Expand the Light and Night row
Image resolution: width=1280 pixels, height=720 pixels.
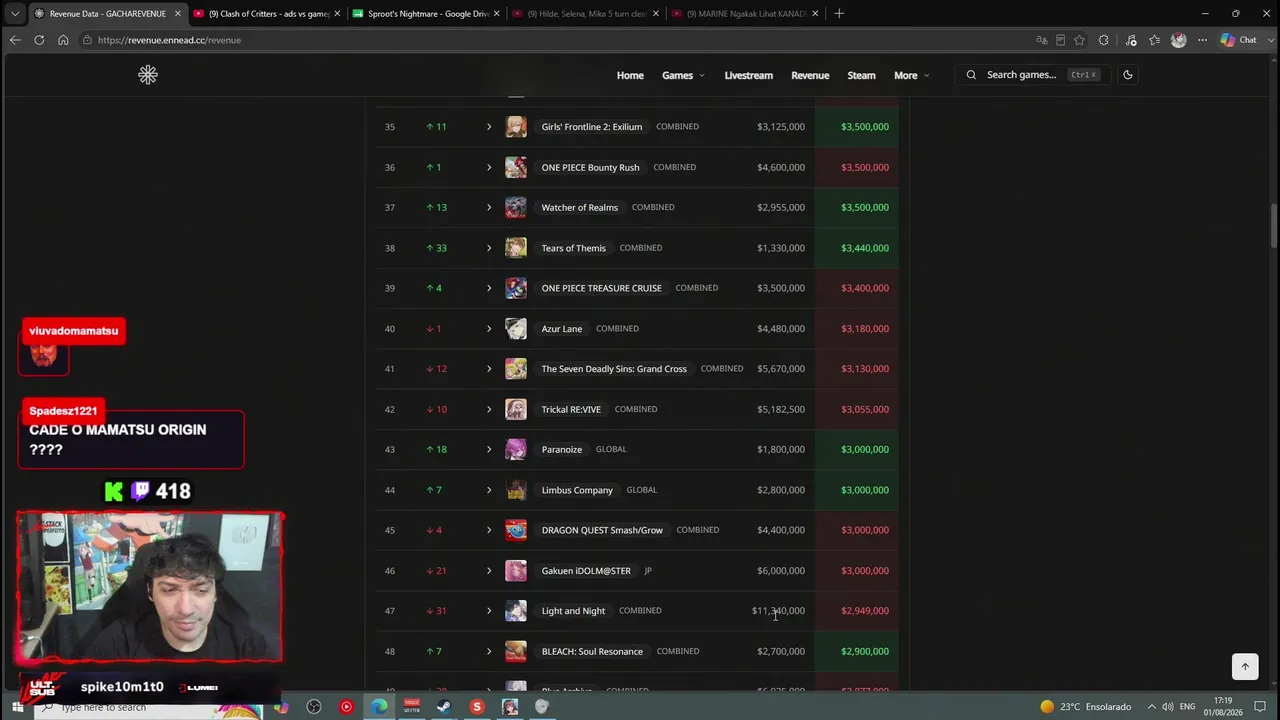(489, 611)
